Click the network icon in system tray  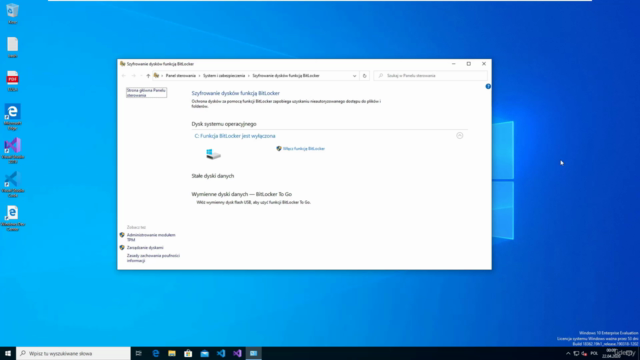(576, 353)
